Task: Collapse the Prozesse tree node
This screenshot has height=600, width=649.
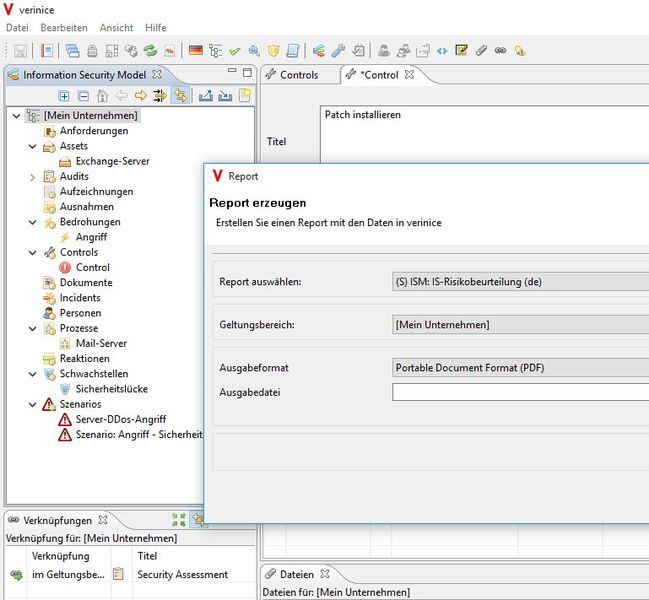Action: pyautogui.click(x=32, y=329)
